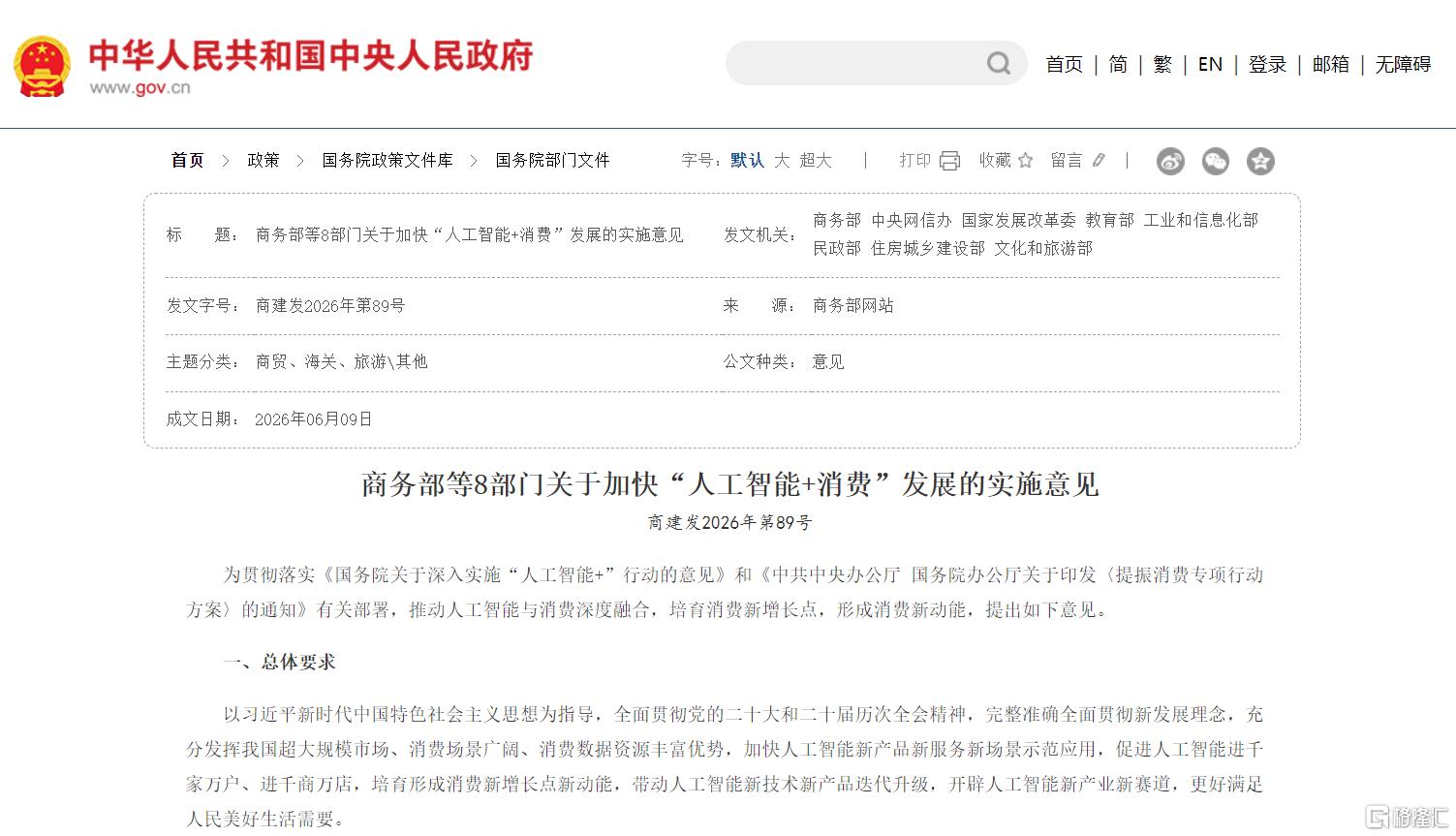Go to 政策 in breadcrumb

click(263, 161)
